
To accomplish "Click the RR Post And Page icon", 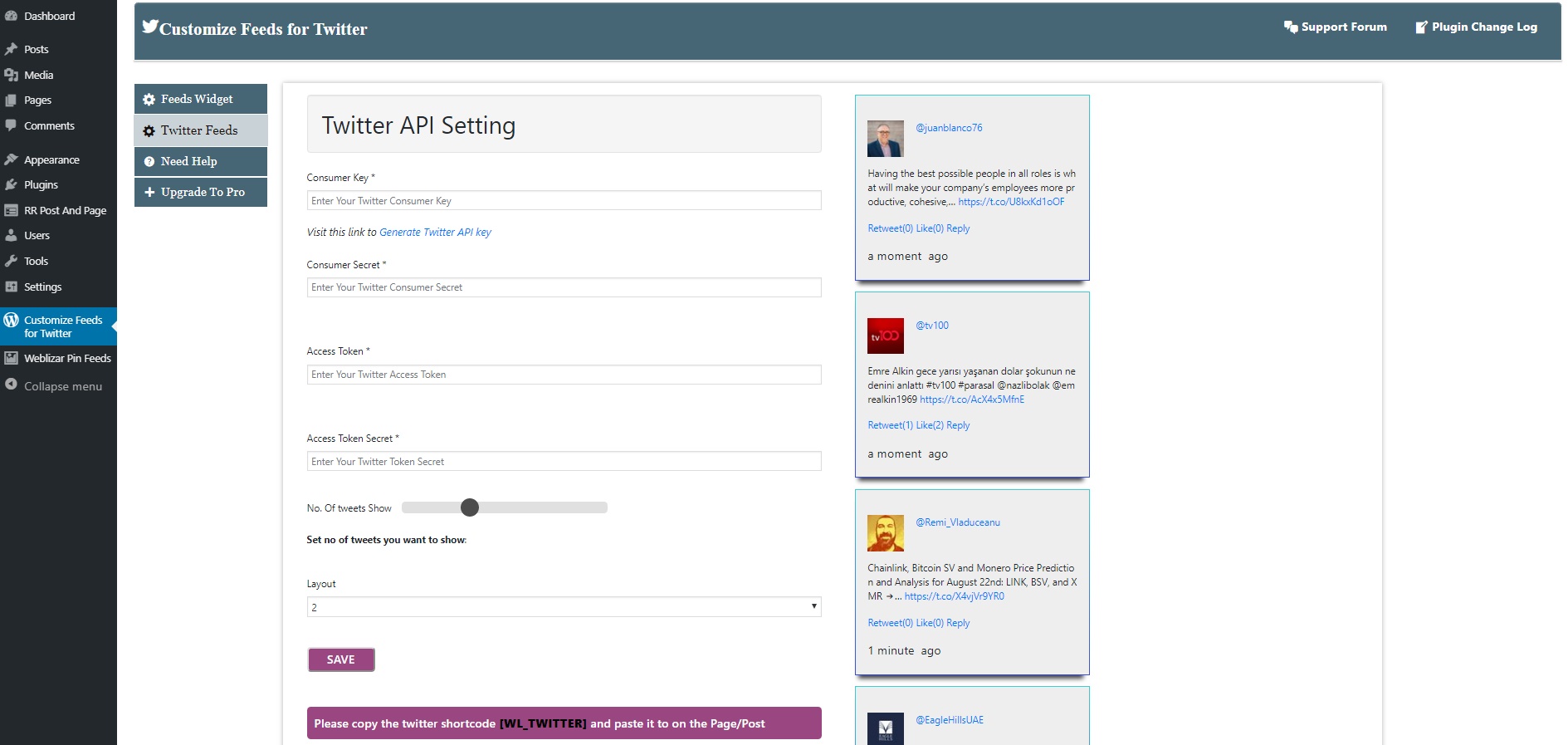I will tap(11, 210).
